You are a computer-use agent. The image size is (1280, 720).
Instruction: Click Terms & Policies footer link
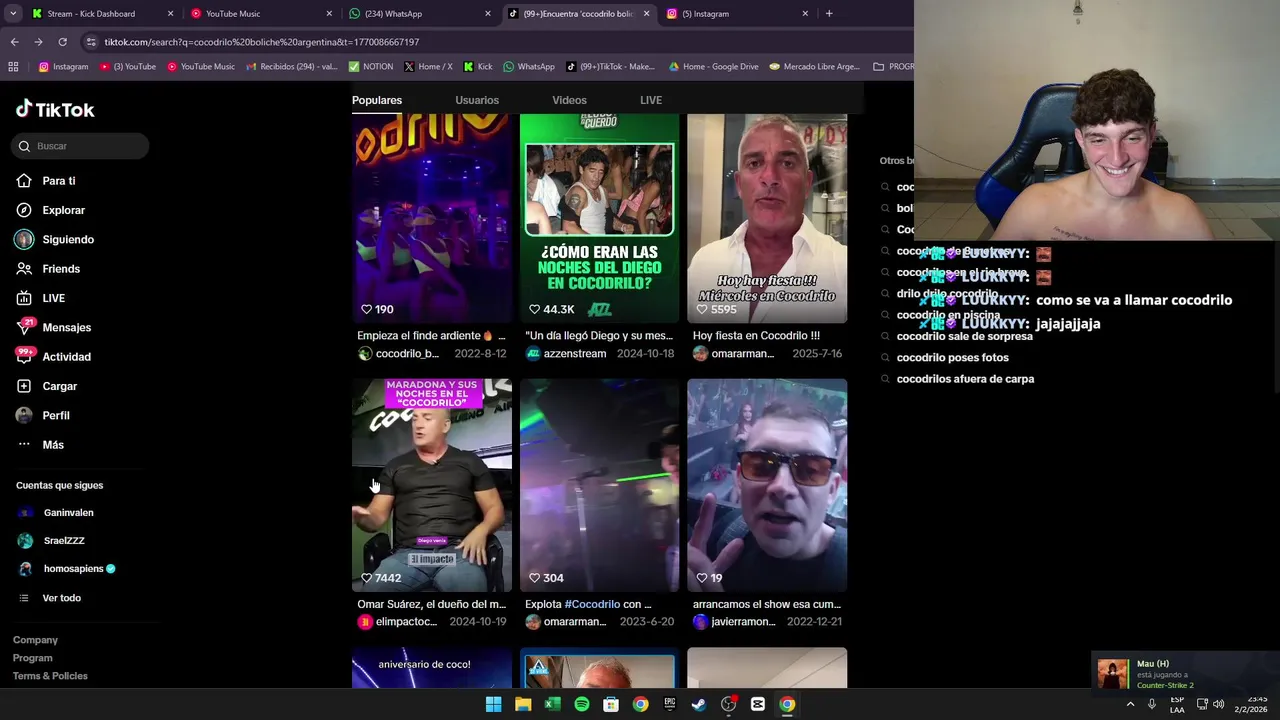click(50, 676)
